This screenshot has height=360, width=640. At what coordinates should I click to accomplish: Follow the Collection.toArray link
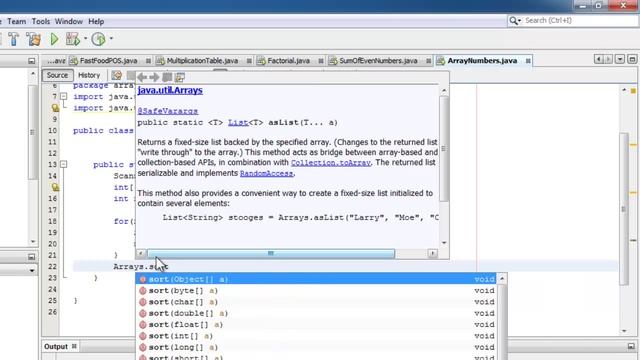tap(331, 162)
